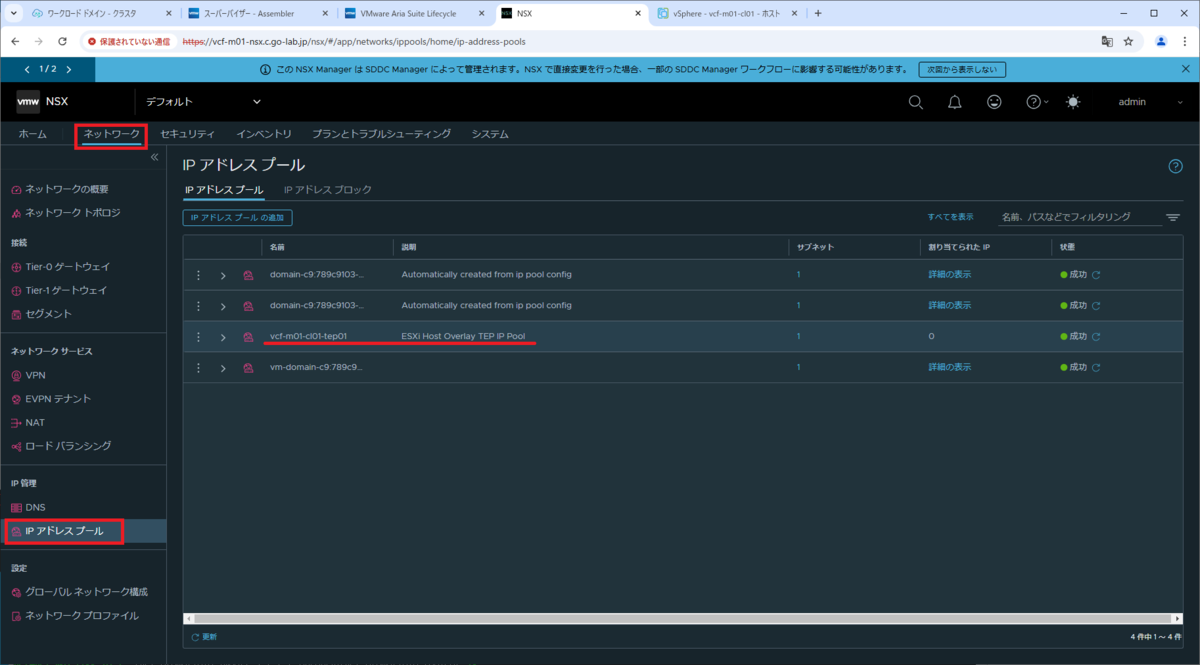Go to previous banner message arrow
The width and height of the screenshot is (1200, 665).
(x=27, y=69)
